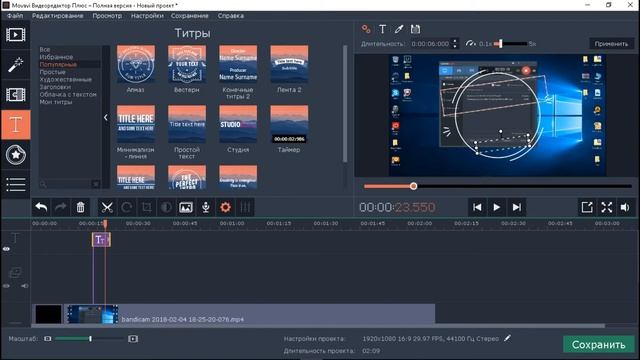The height and width of the screenshot is (360, 640).
Task: Click the Сохранить button
Action: [x=598, y=344]
